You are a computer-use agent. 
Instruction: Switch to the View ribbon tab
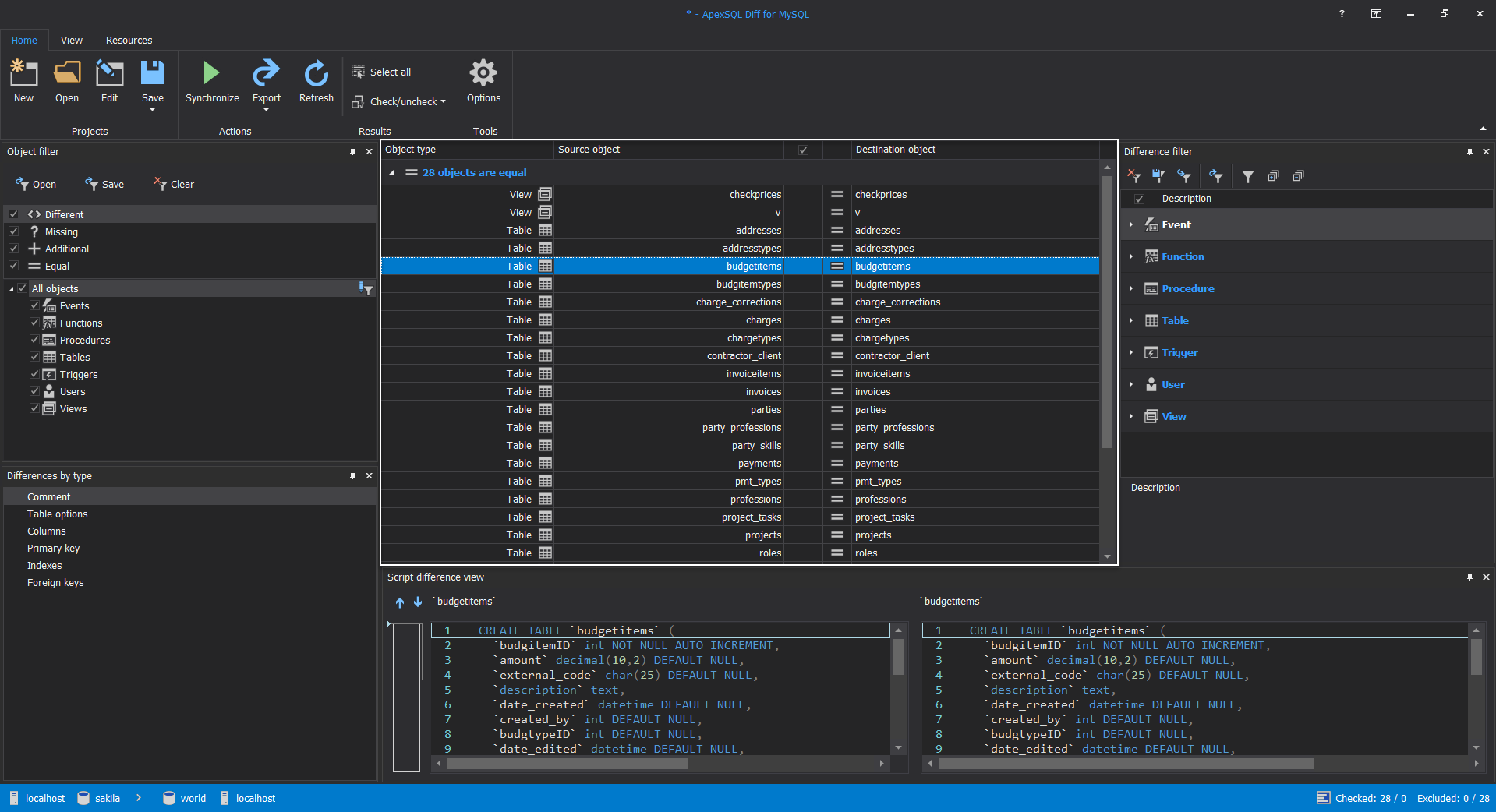pos(72,40)
